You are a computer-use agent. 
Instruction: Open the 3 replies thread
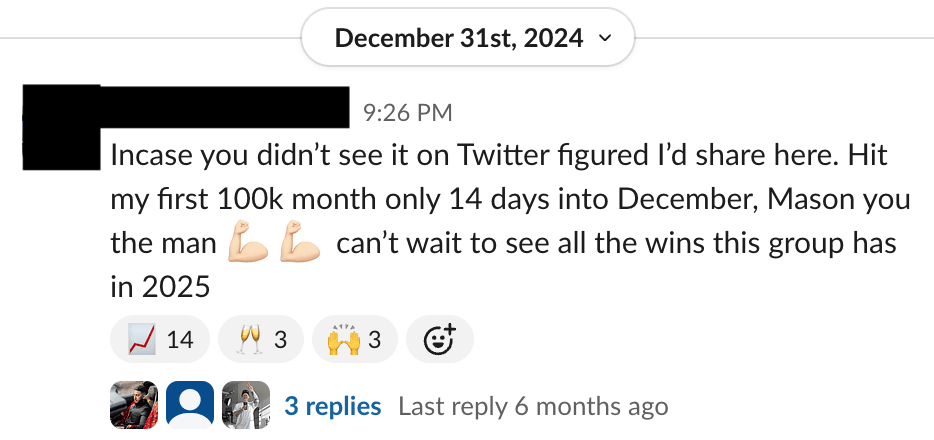[x=332, y=407]
